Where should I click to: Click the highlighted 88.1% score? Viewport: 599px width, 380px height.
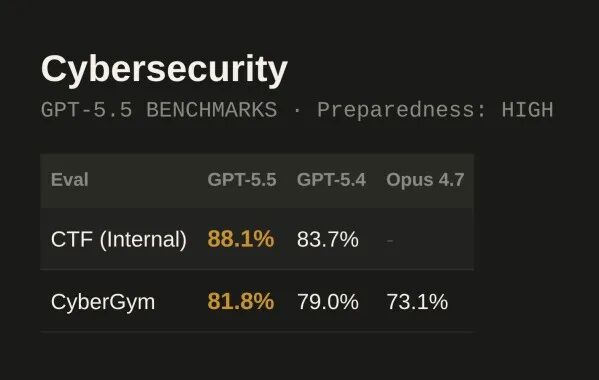[241, 239]
